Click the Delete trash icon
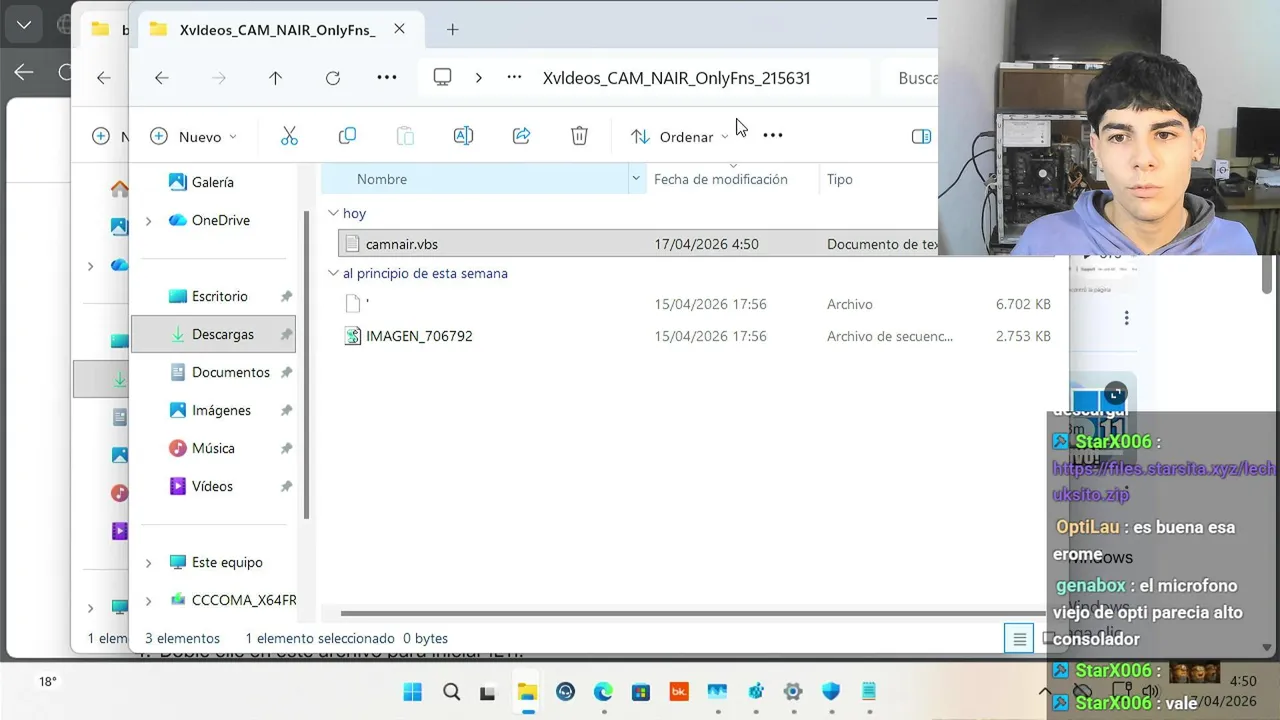 579,136
